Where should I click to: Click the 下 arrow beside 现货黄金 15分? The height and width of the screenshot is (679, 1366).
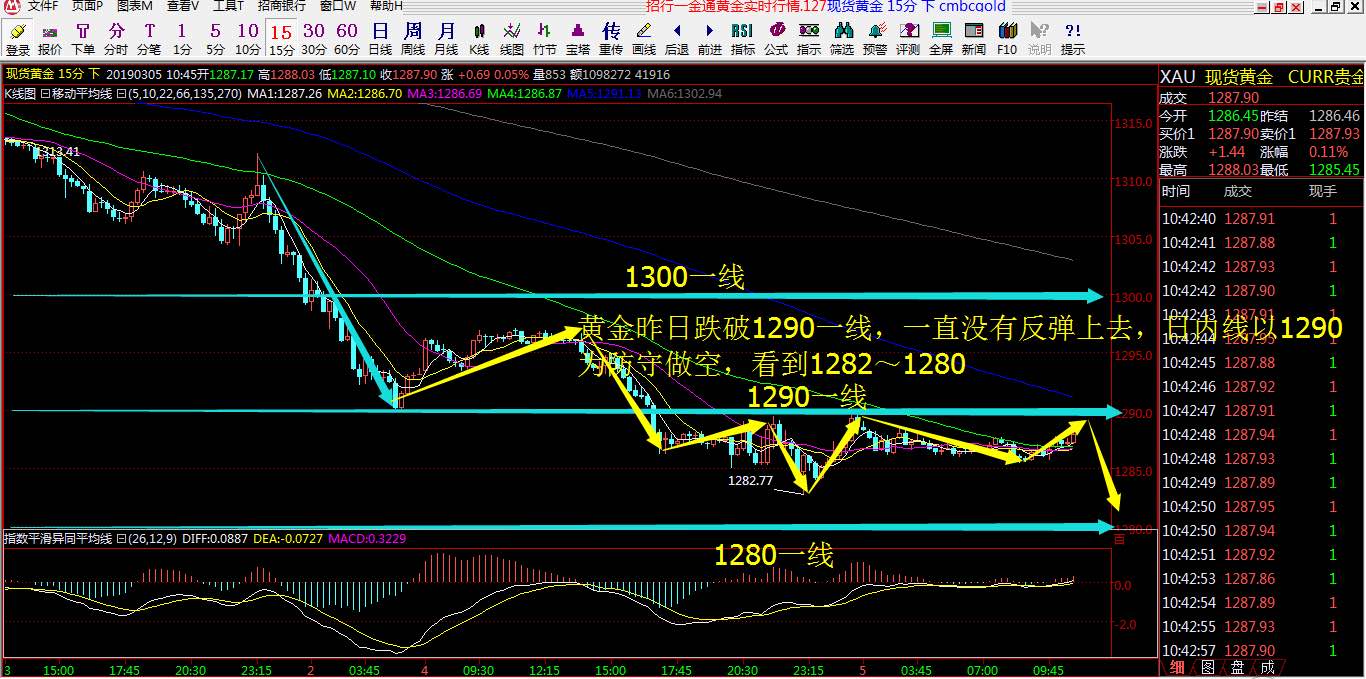tap(95, 74)
